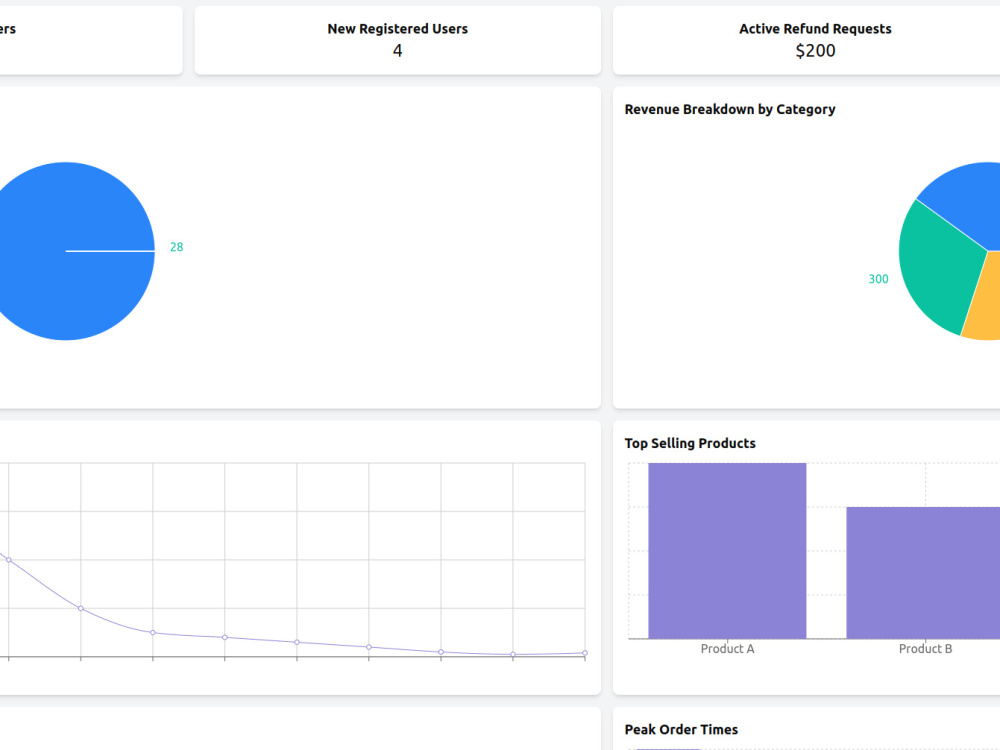
Task: Click the large blue pie chart labeled 28
Action: (64, 251)
